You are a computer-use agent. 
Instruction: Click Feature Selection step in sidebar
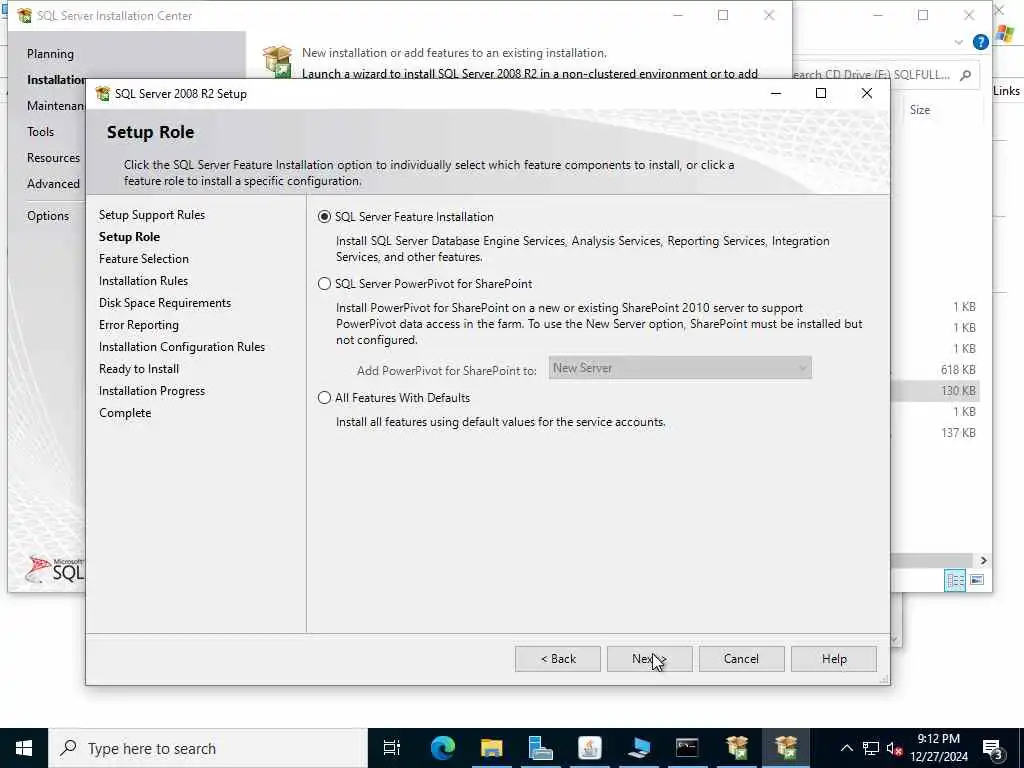click(144, 259)
